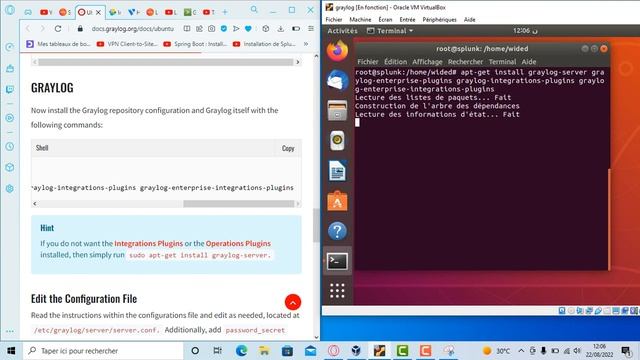Image resolution: width=640 pixels, height=360 pixels.
Task: Open Affichage menu in terminal
Action: pyautogui.click(x=427, y=62)
